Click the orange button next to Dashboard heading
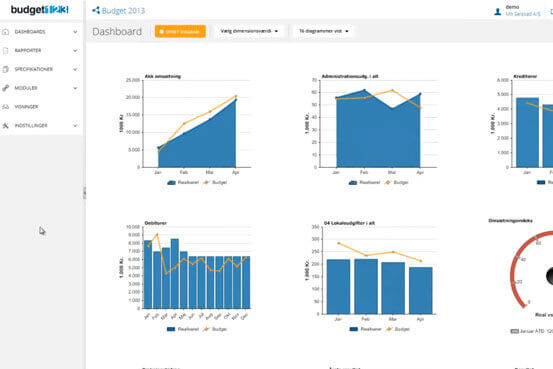The width and height of the screenshot is (553, 369). pyautogui.click(x=180, y=31)
